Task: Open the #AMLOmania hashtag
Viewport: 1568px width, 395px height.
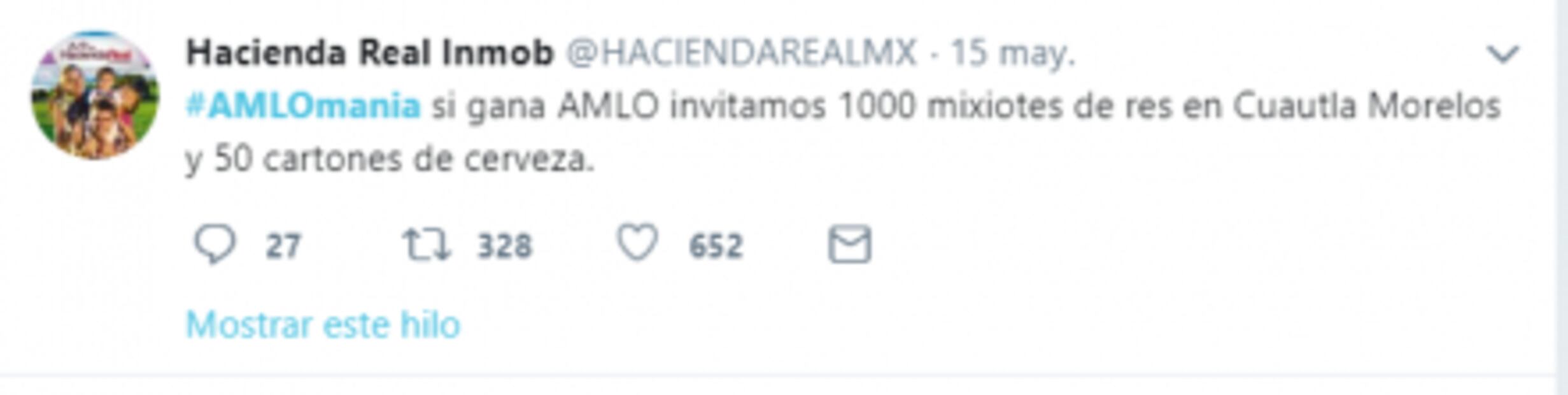Action: 303,106
